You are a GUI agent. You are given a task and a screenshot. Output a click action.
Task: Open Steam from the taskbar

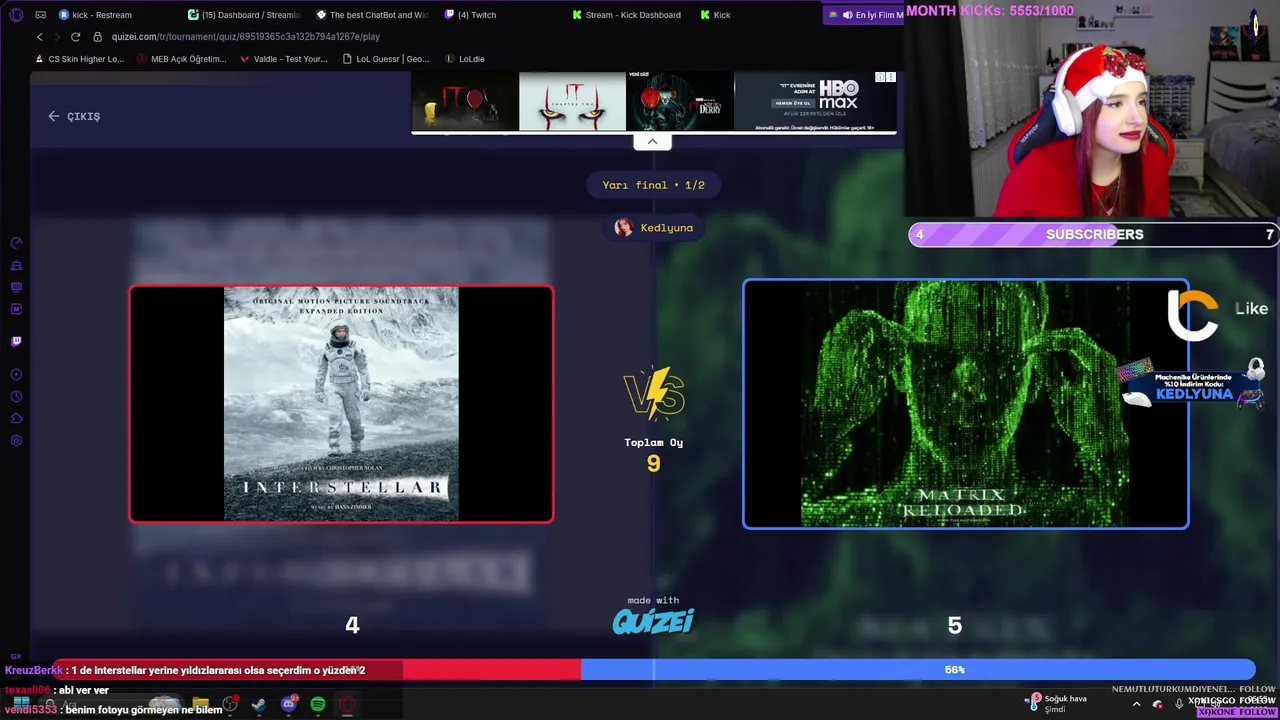[259, 704]
